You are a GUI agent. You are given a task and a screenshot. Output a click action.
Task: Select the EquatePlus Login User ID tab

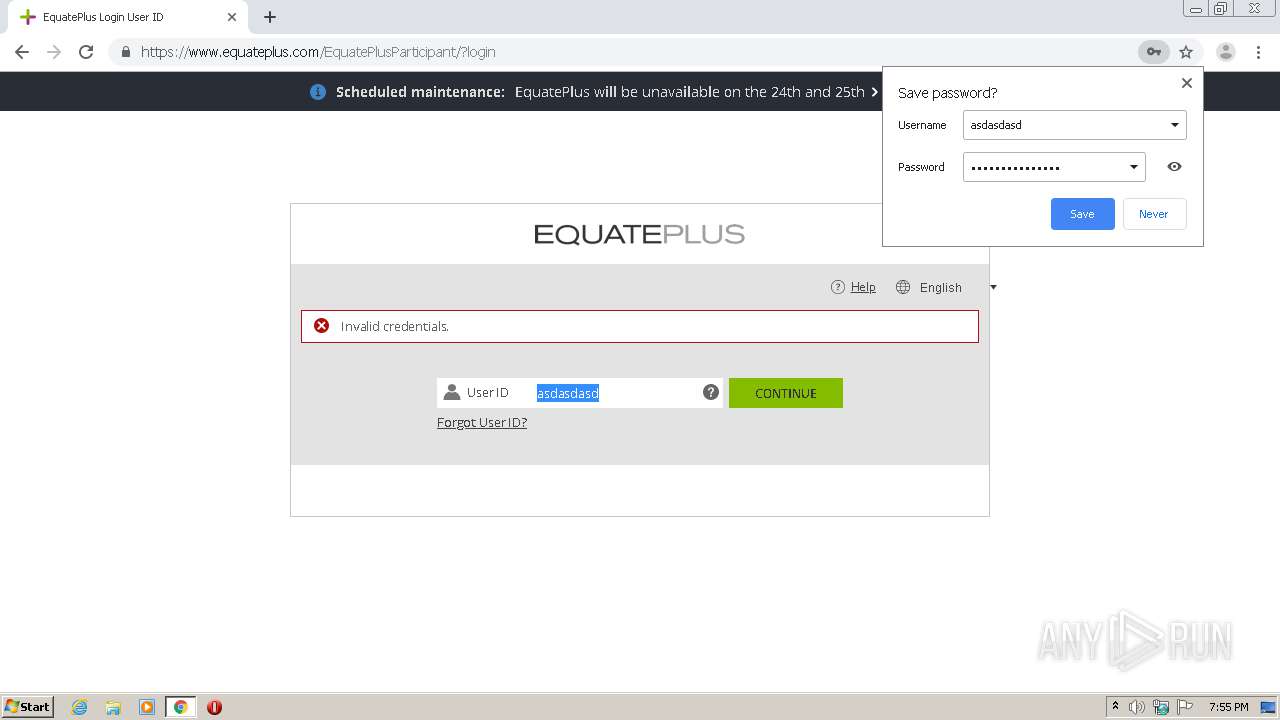click(x=128, y=17)
